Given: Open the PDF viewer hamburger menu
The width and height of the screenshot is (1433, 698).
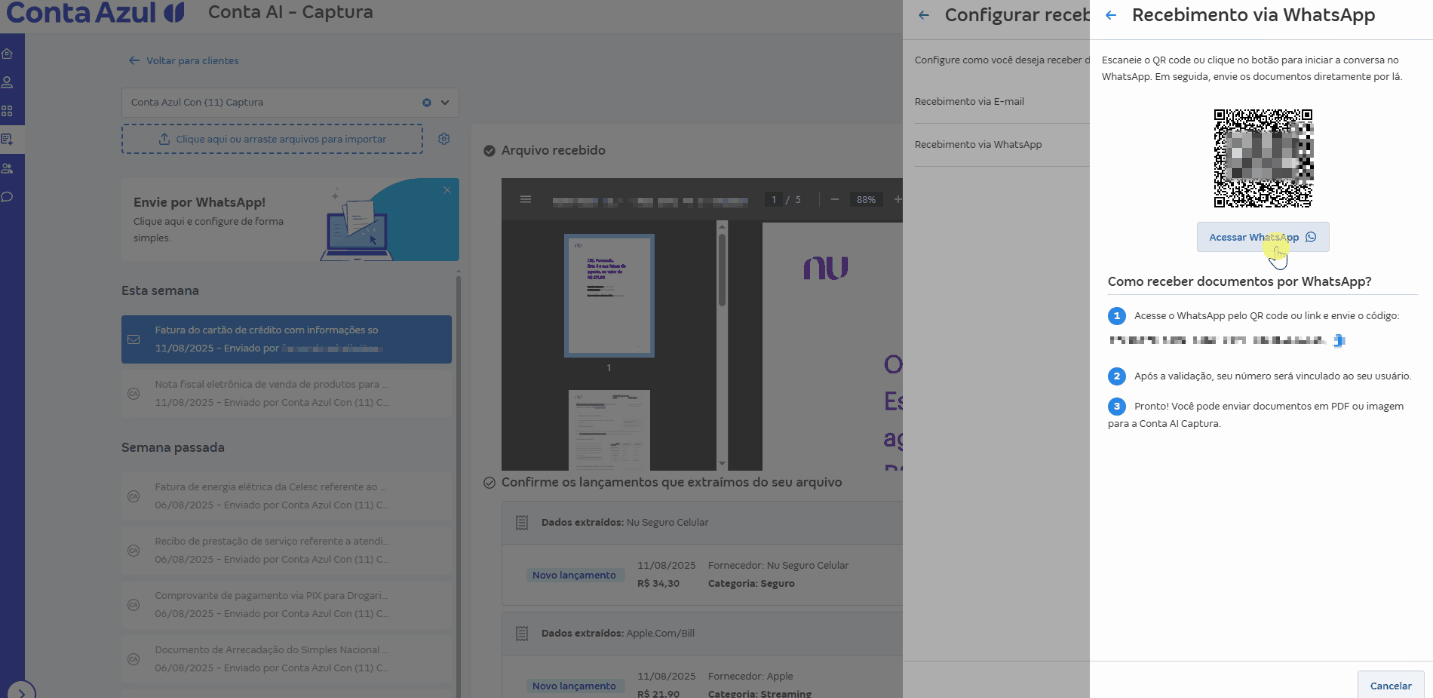Looking at the screenshot, I should tap(524, 199).
